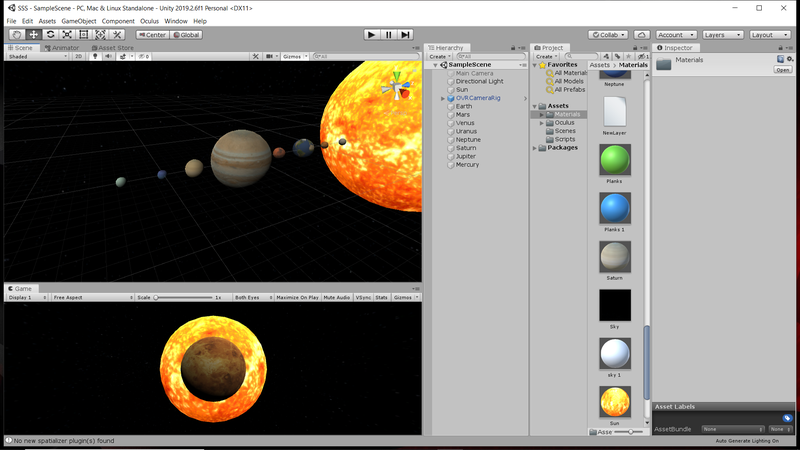The height and width of the screenshot is (450, 800).
Task: Select the Rect transform tool
Action: tap(84, 34)
